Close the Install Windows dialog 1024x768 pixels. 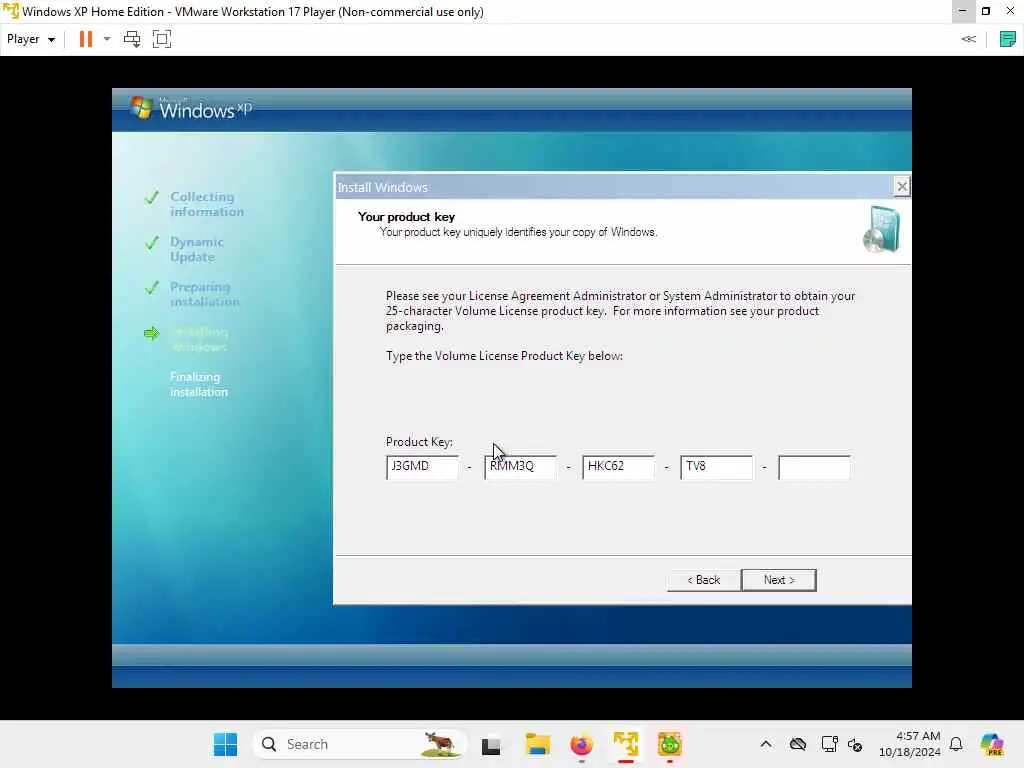[901, 187]
